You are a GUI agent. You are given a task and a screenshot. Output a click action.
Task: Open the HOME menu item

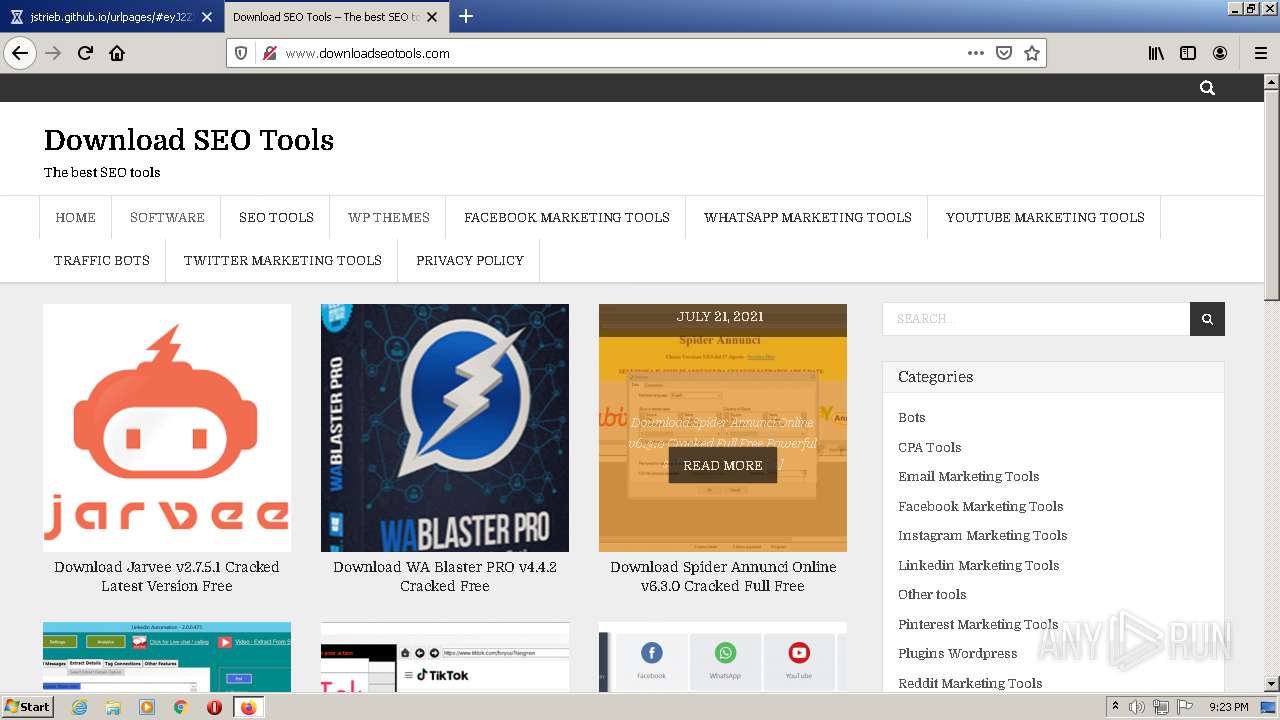click(76, 217)
